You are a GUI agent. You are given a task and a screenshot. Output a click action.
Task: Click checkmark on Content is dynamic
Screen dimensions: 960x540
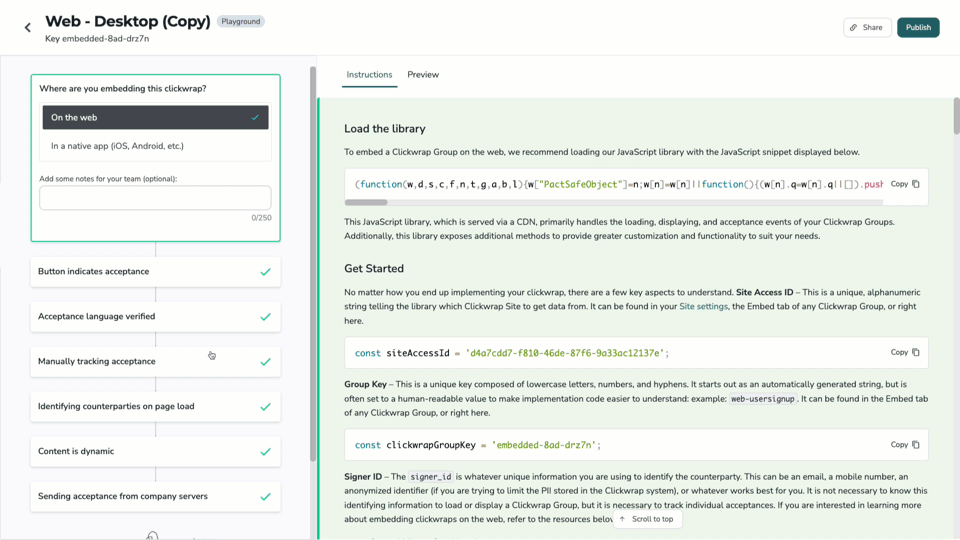265,452
